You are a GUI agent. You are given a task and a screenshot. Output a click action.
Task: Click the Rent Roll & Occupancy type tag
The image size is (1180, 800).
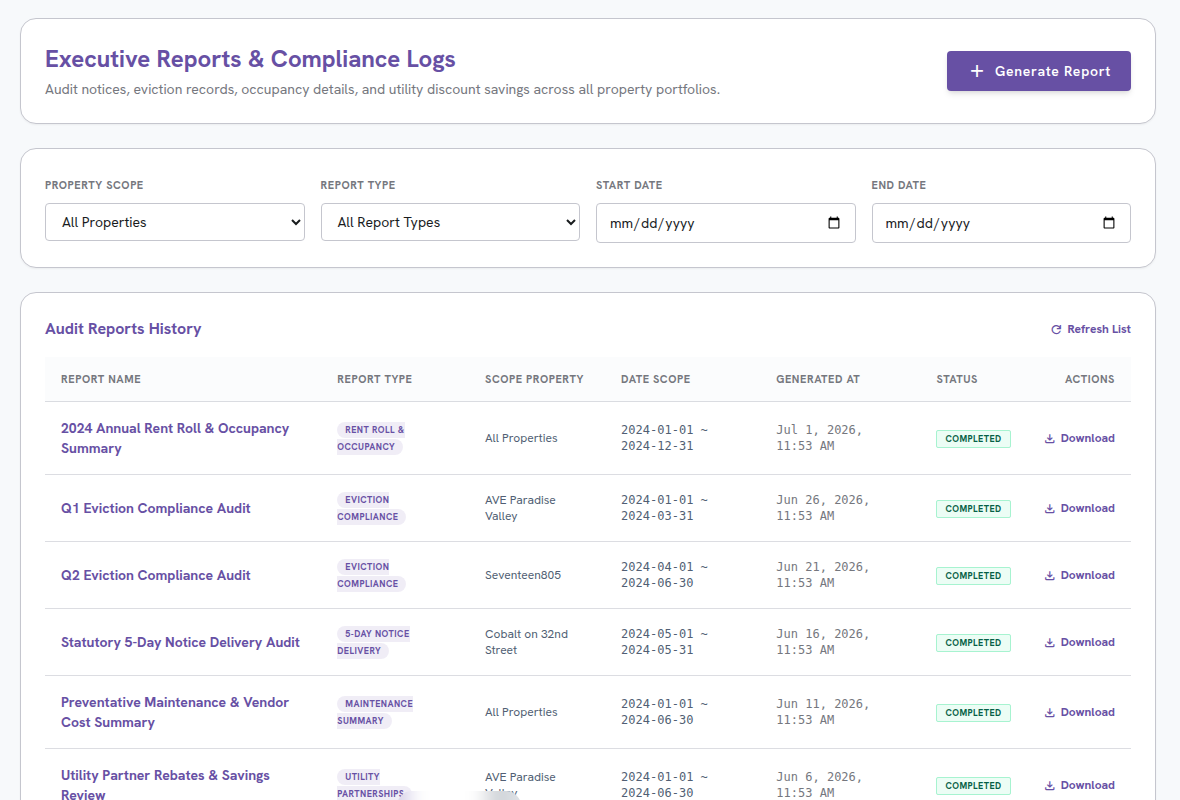[371, 438]
